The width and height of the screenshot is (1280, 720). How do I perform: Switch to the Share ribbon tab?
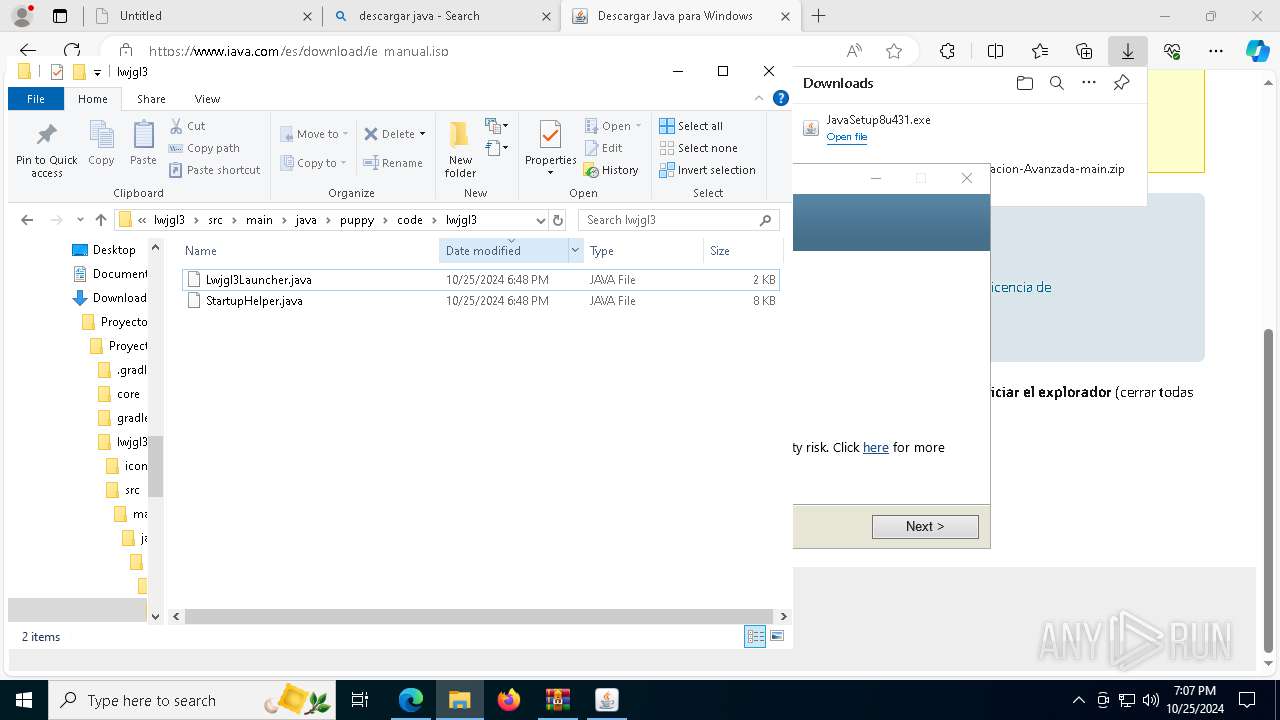(151, 99)
